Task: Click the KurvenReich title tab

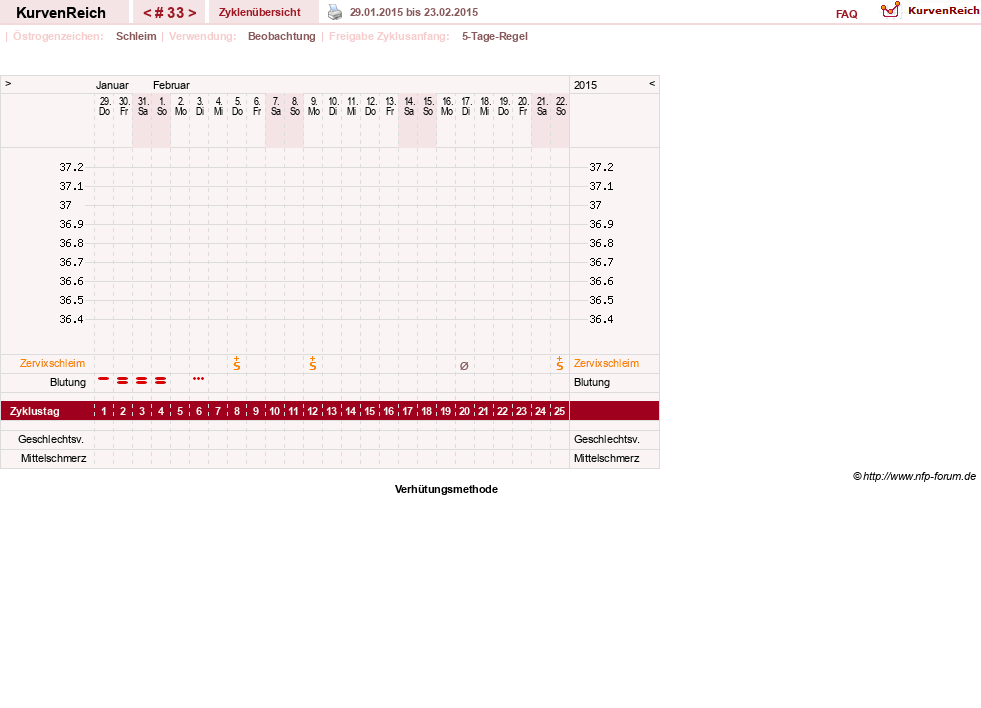Action: pos(61,13)
